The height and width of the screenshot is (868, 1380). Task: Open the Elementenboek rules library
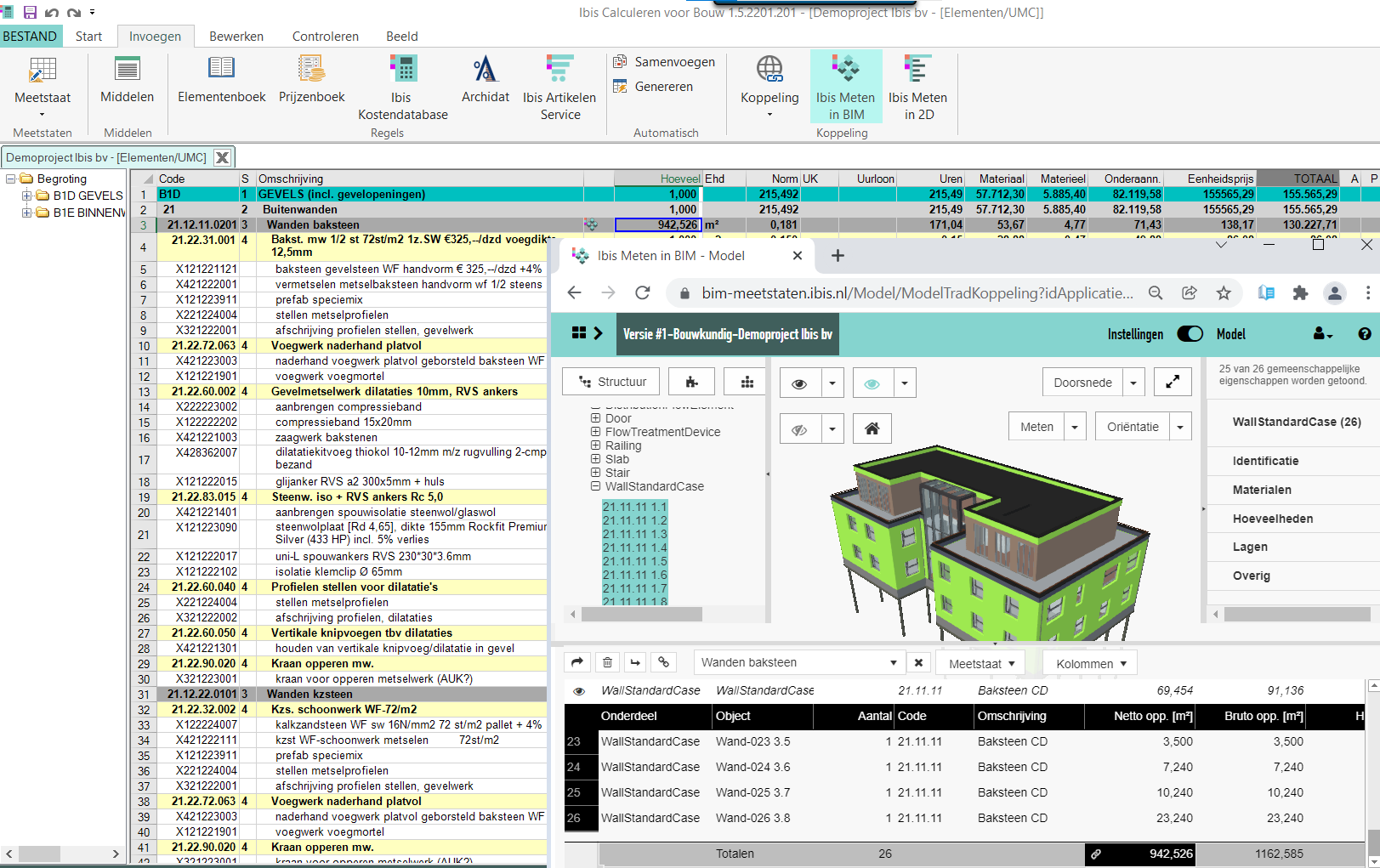click(221, 81)
